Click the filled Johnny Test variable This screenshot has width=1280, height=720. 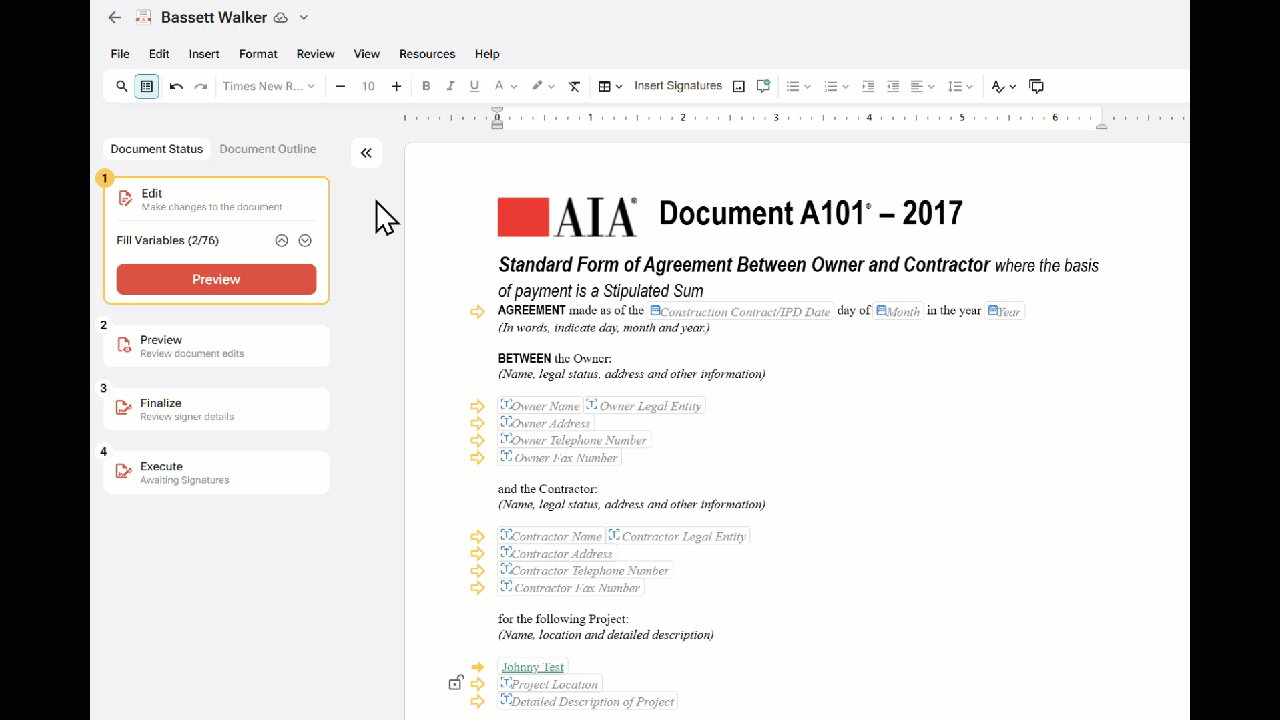(533, 667)
